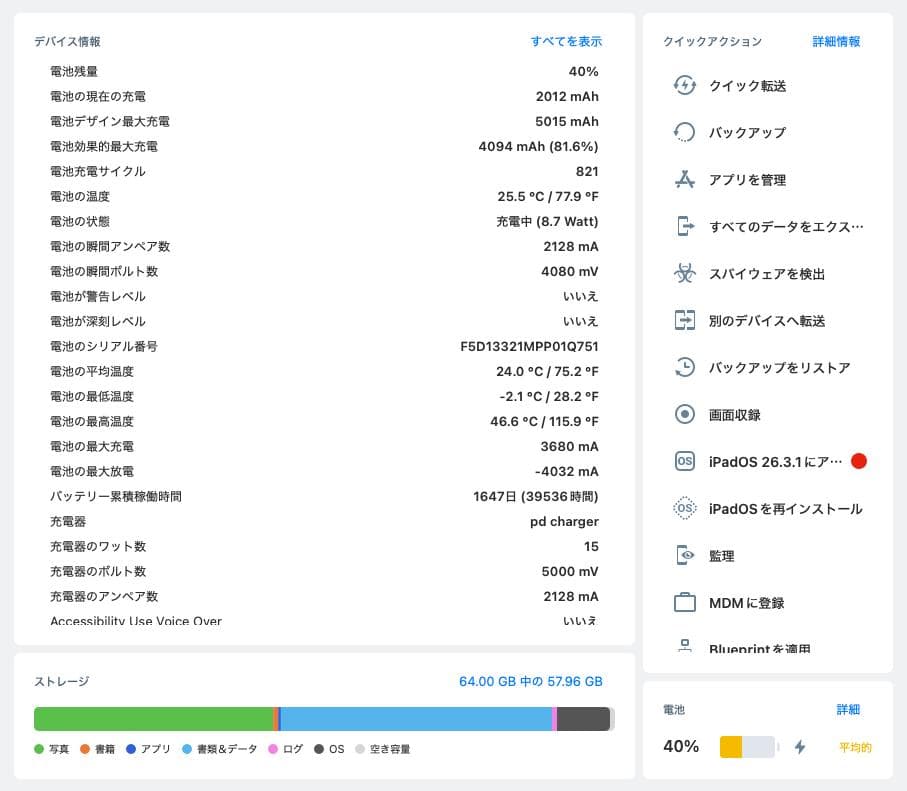This screenshot has width=907, height=791.
Task: Click value -2.1 °C / 28.2 °F
Action: pyautogui.click(x=549, y=396)
